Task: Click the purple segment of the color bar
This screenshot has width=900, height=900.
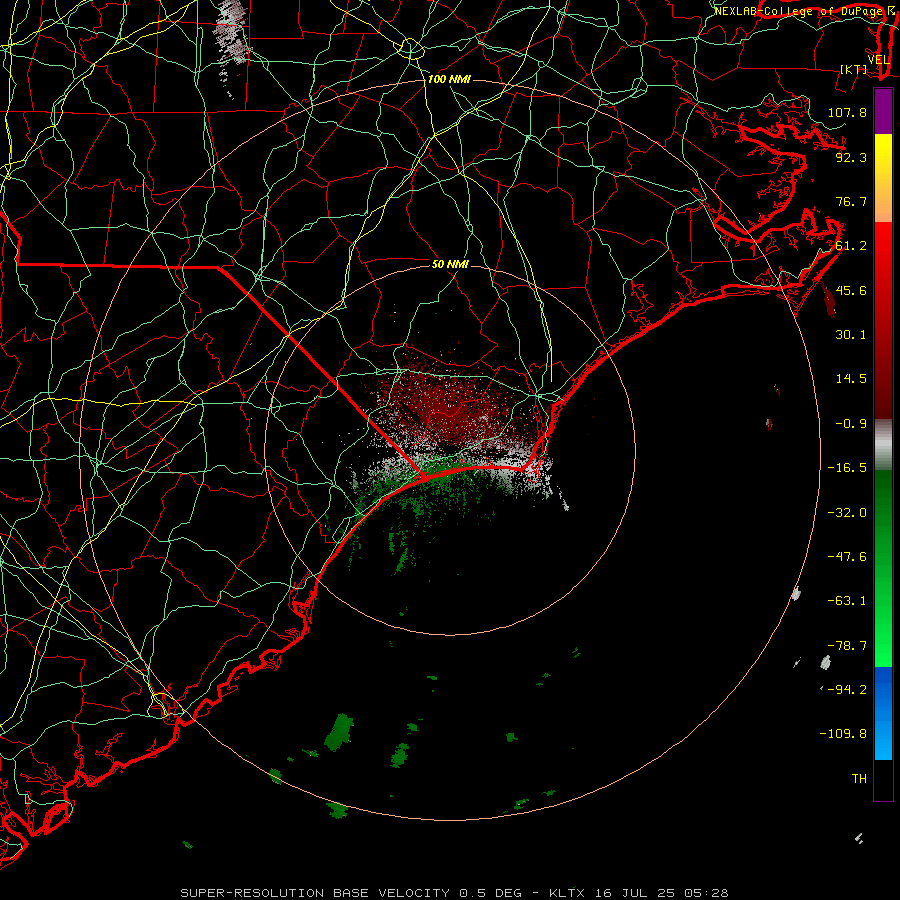Action: pos(883,111)
